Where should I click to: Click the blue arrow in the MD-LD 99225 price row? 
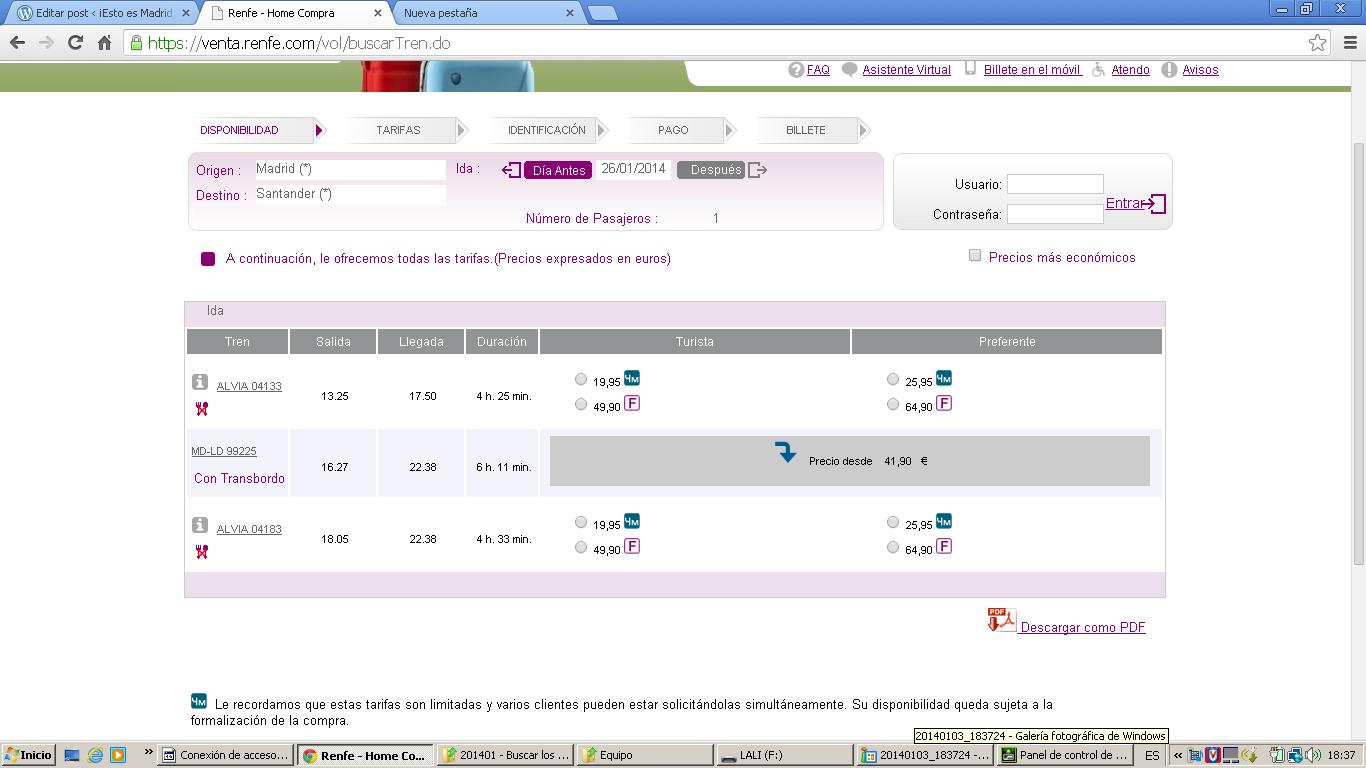(x=786, y=453)
